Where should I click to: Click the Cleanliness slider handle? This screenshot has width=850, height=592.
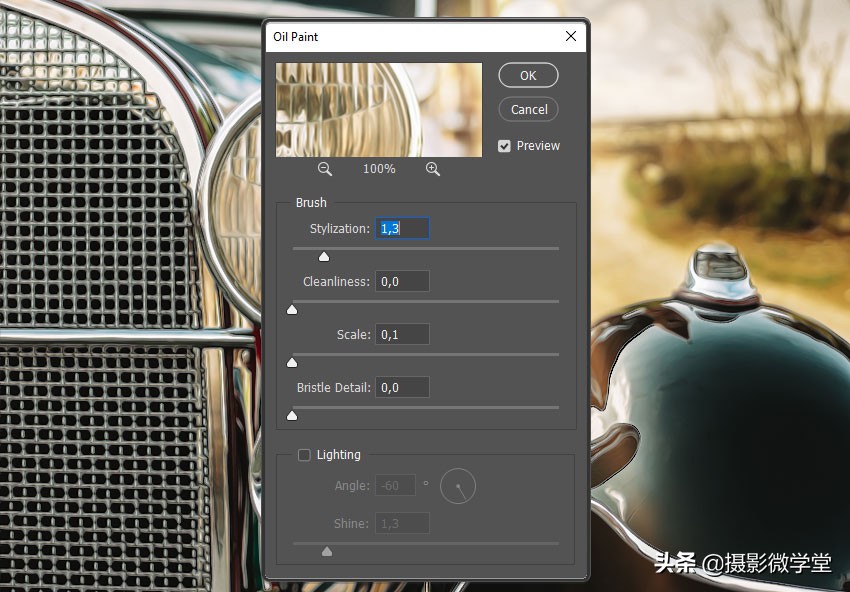(292, 310)
